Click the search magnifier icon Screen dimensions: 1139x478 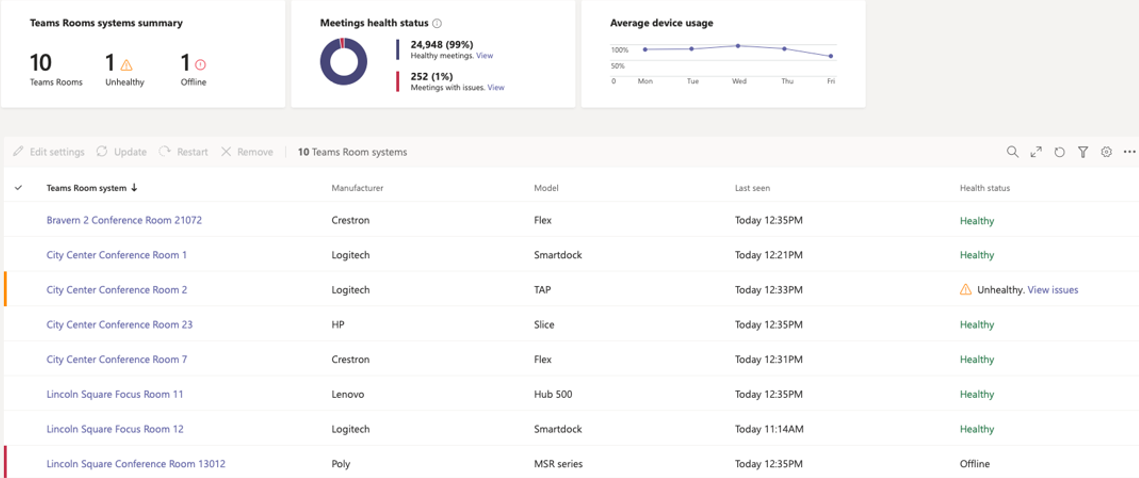tap(1012, 152)
